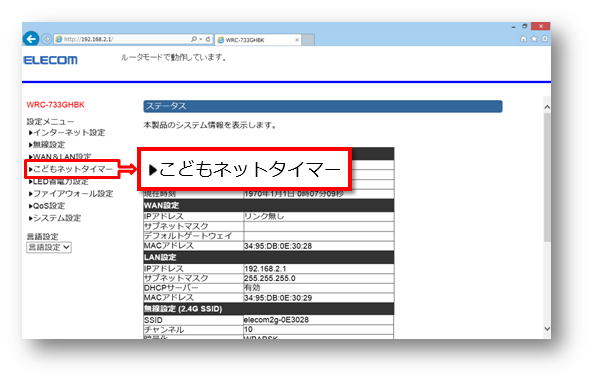Click the SSID value elecom2g-0E3028
This screenshot has height=381, width=593.
276,320
